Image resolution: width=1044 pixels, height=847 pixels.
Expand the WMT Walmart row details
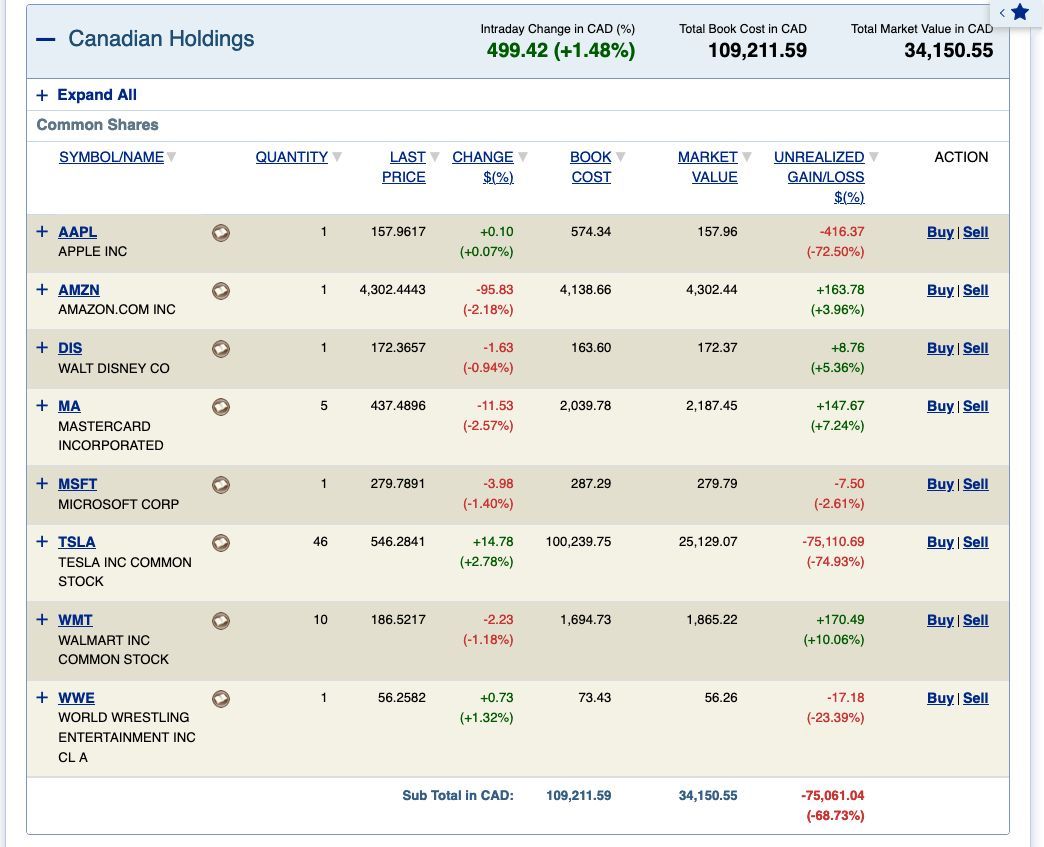click(x=42, y=619)
